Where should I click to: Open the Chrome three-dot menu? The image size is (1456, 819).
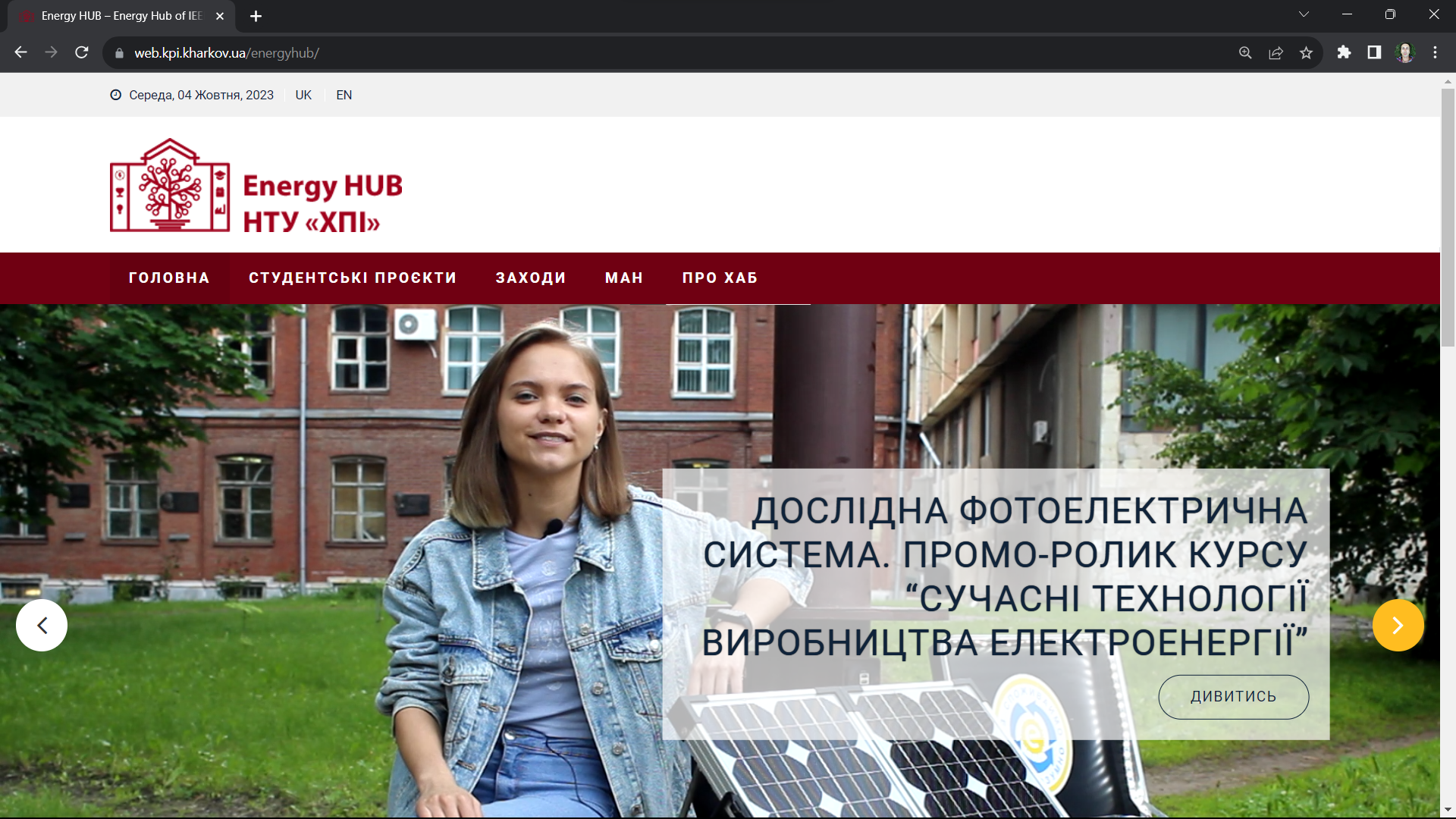pos(1435,52)
